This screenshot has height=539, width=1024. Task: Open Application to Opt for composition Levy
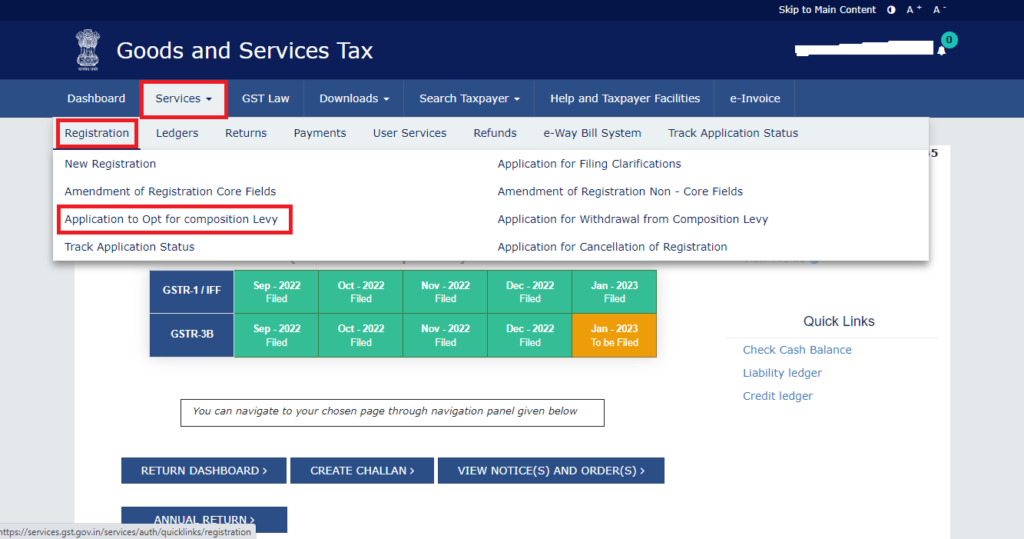(x=171, y=220)
